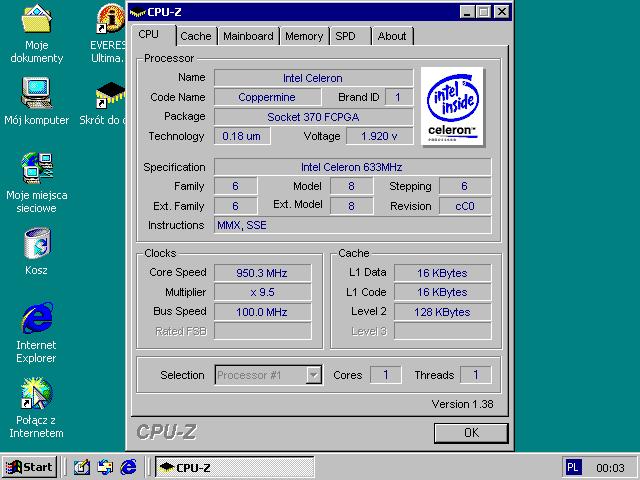Launch Internet Explorer from quick launch
640x480 pixels.
[x=129, y=467]
